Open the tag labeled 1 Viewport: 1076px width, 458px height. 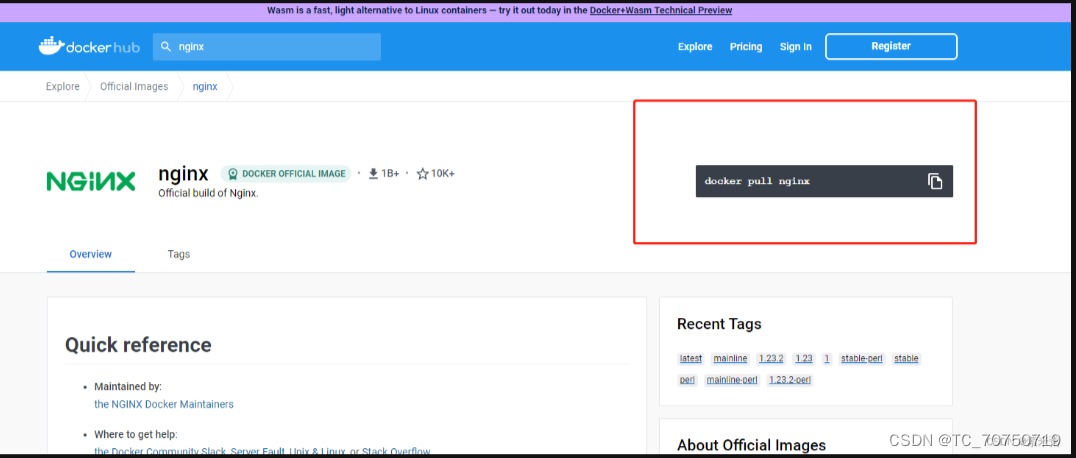(827, 358)
